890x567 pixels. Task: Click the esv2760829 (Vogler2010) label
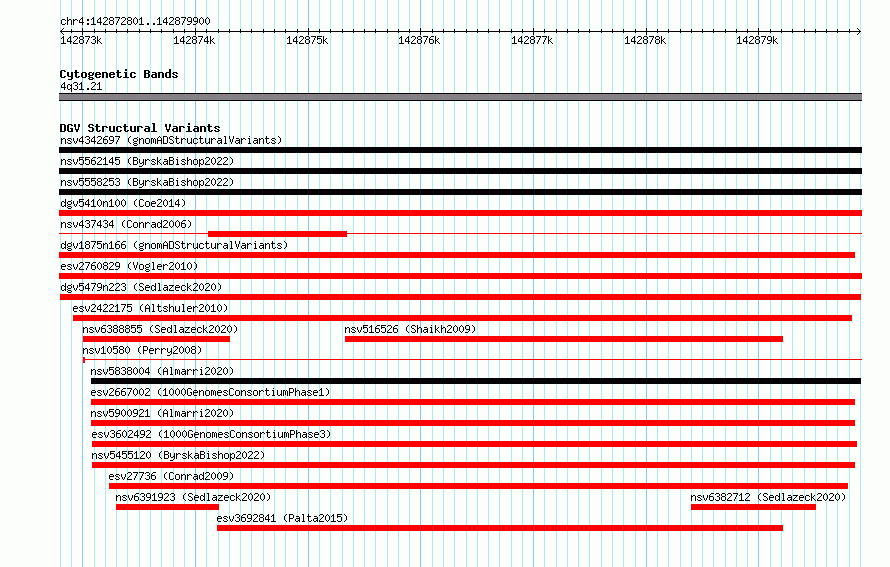[129, 266]
